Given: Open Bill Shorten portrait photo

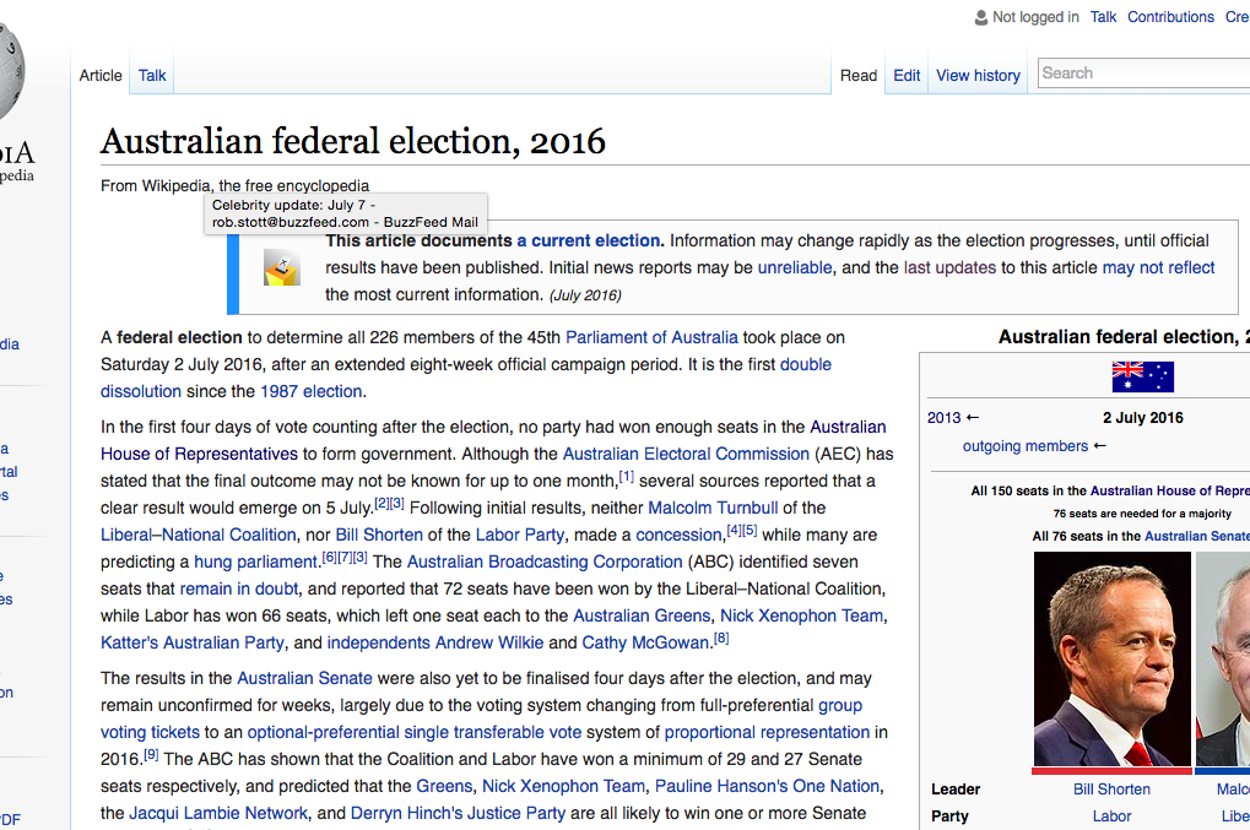Looking at the screenshot, I should point(1112,658).
